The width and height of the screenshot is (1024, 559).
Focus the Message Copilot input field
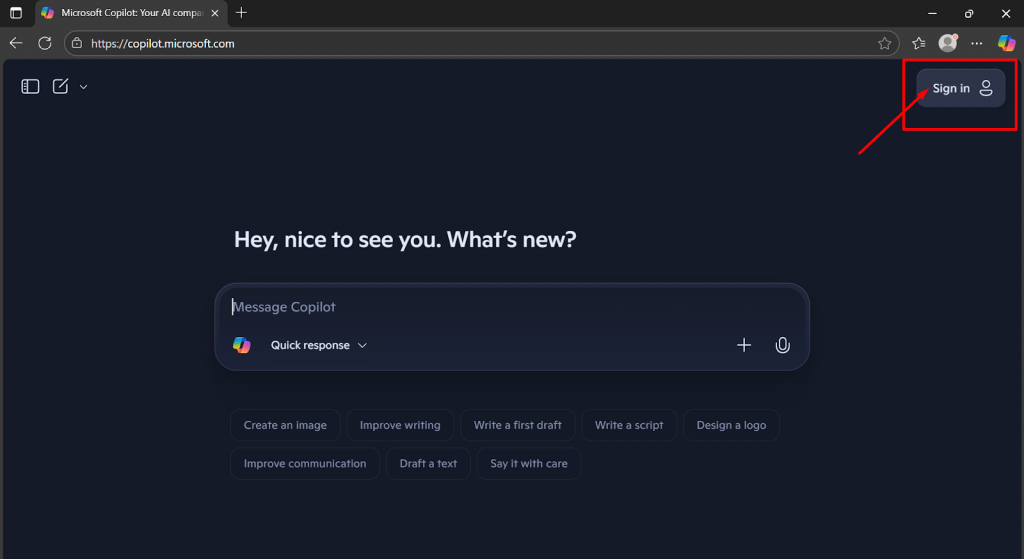(x=512, y=307)
